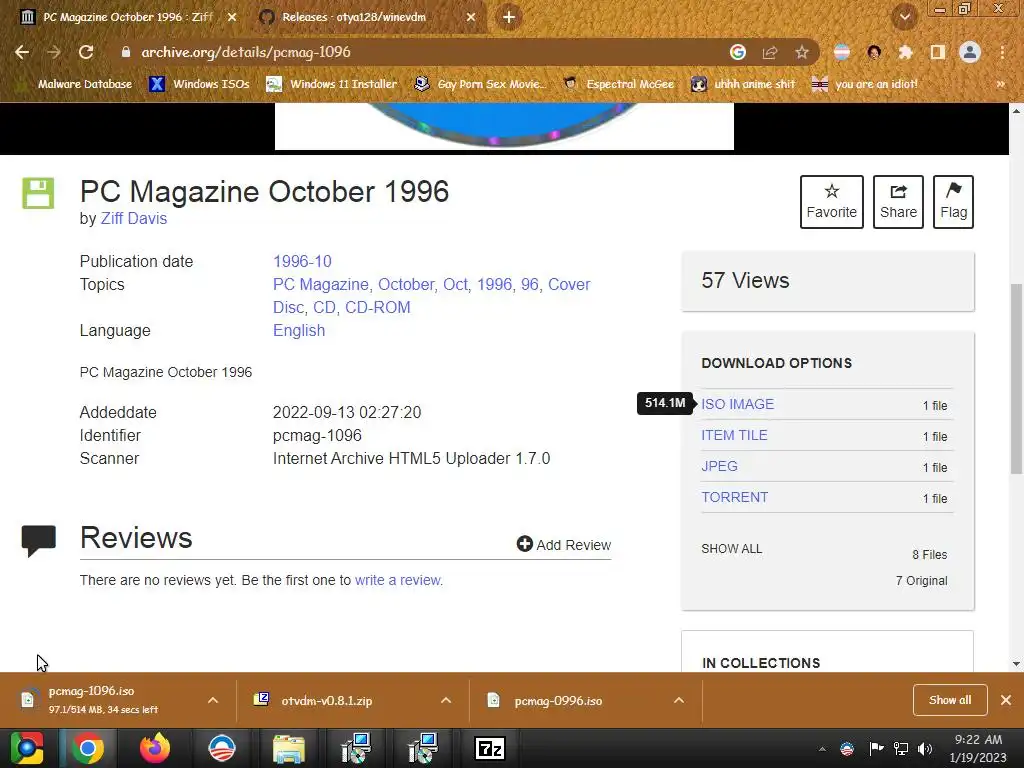Open the ITEM TILE download option
This screenshot has height=768, width=1024.
734,435
